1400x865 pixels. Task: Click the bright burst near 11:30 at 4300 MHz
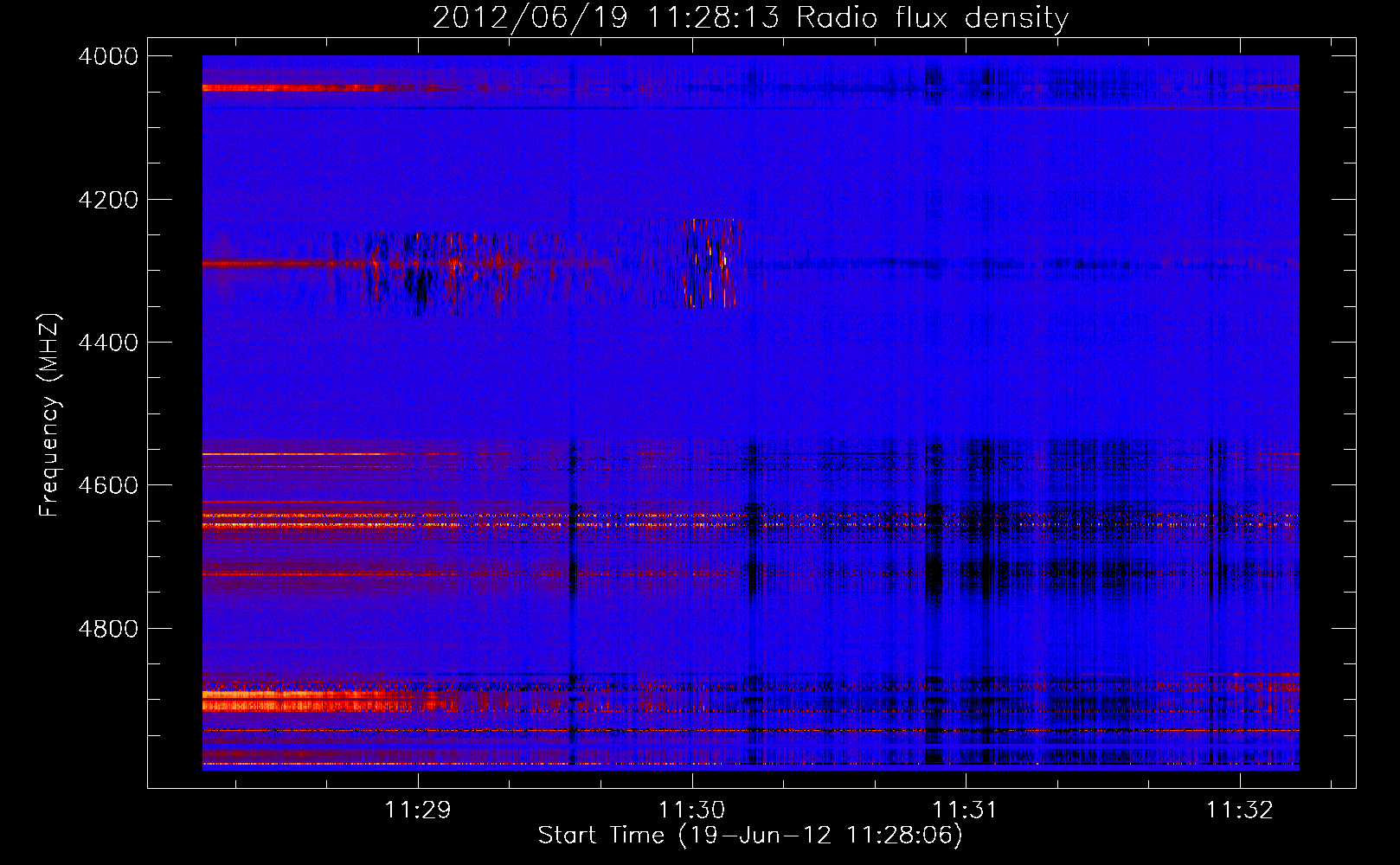click(x=711, y=263)
